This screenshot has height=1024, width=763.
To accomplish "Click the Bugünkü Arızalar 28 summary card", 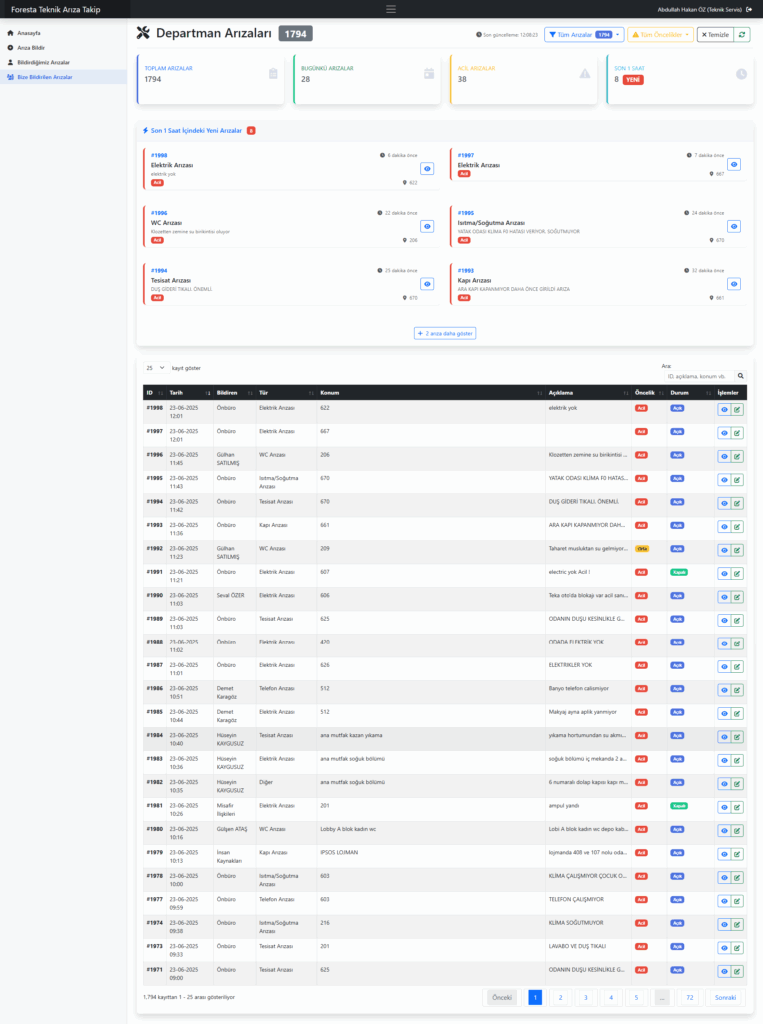I will click(x=367, y=79).
